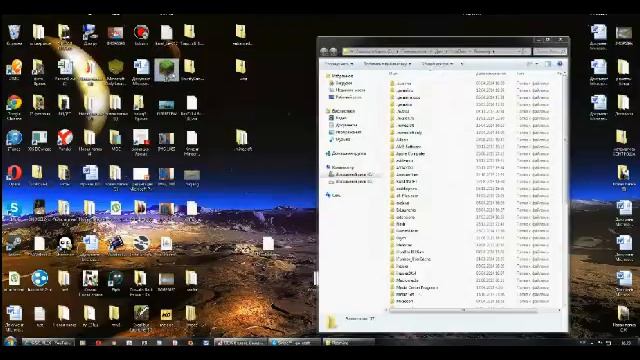This screenshot has height=360, width=640.
Task: Open the Упорядочить dropdown in the Explorer toolbar
Action: (x=339, y=64)
